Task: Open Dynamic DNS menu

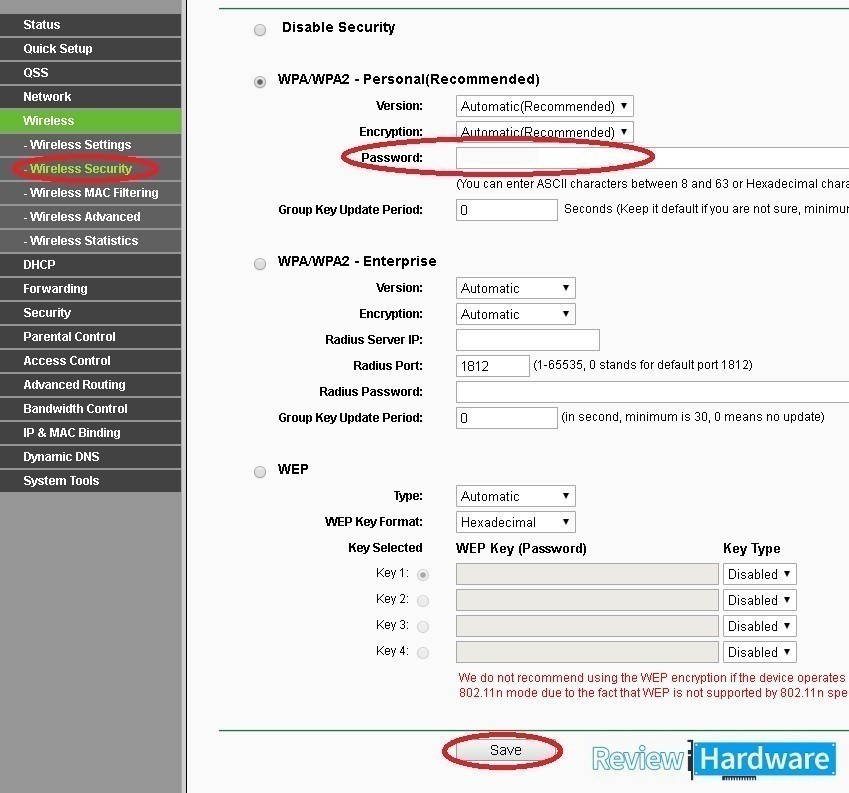Action: 90,457
